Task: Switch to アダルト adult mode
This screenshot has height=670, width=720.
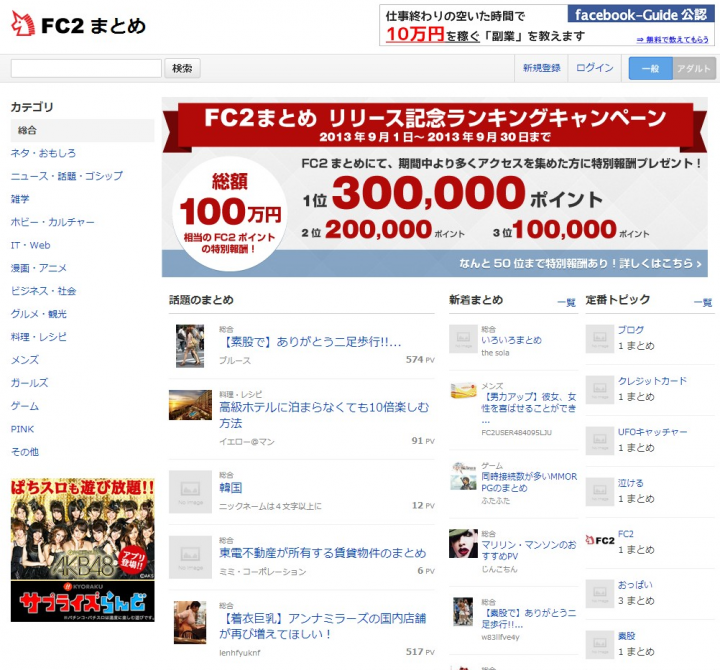Action: point(694,68)
